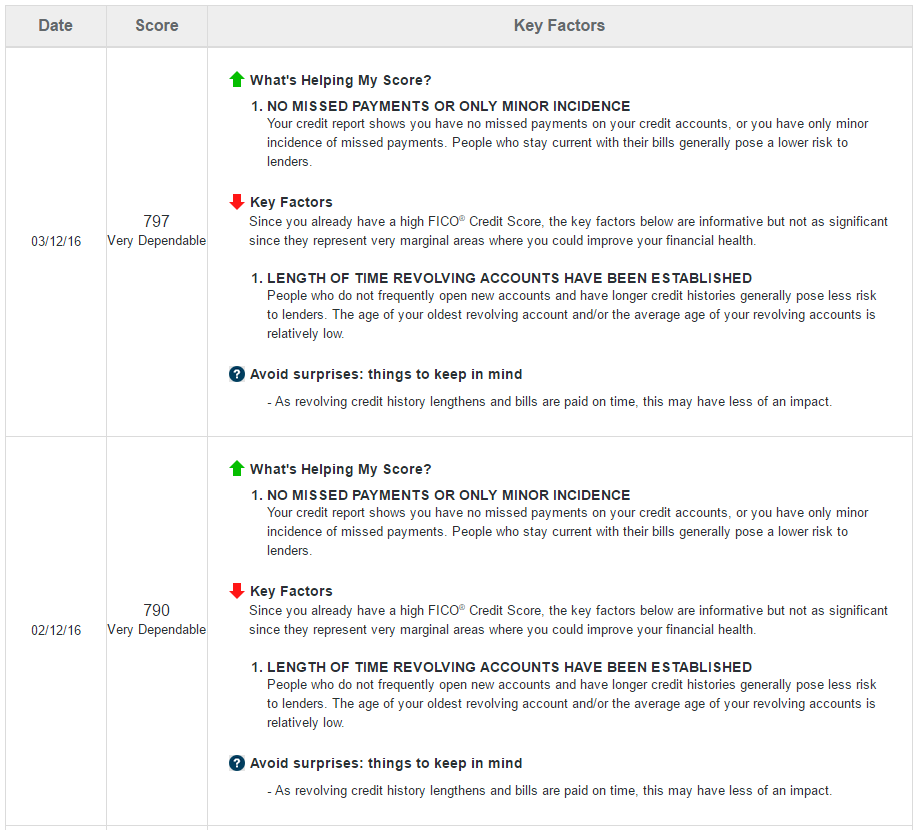Open "What's Helping My Score?" under the 797 entry
Viewport: 920px width, 830px height.
pos(340,80)
